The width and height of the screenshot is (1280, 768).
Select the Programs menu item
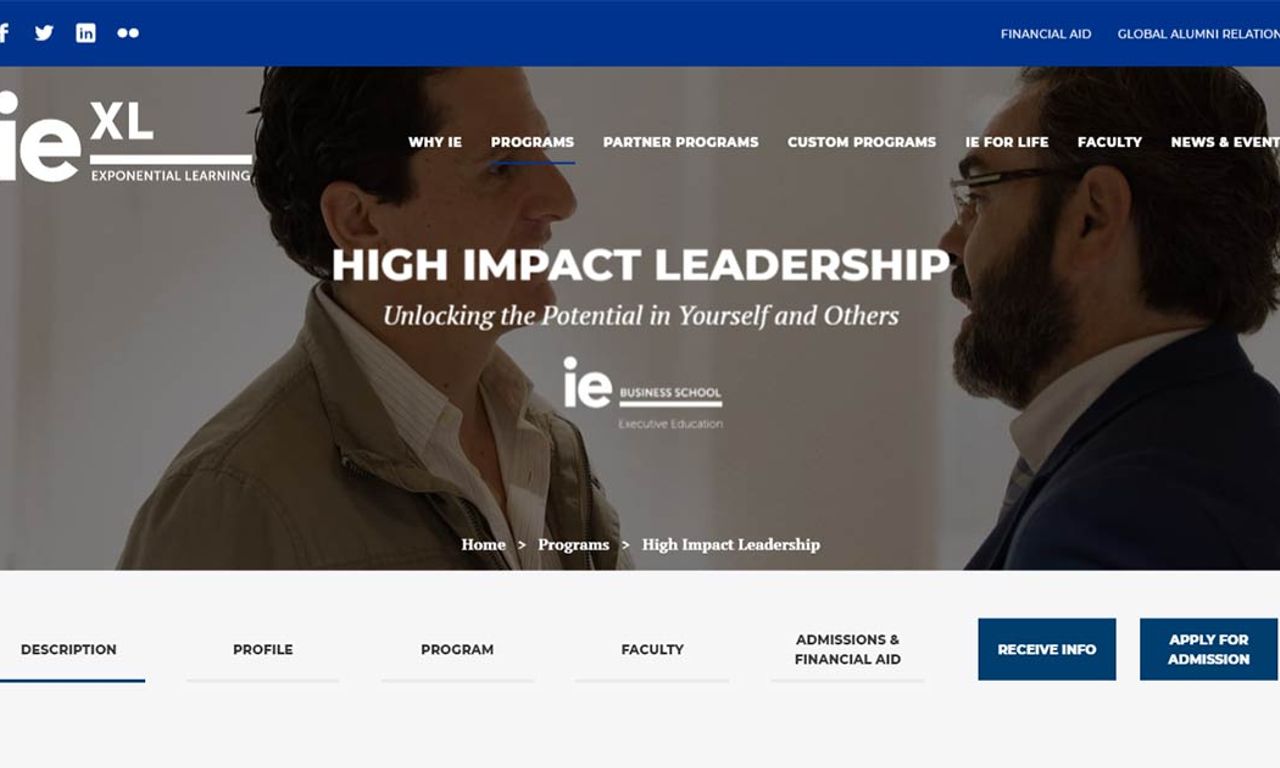click(x=532, y=142)
